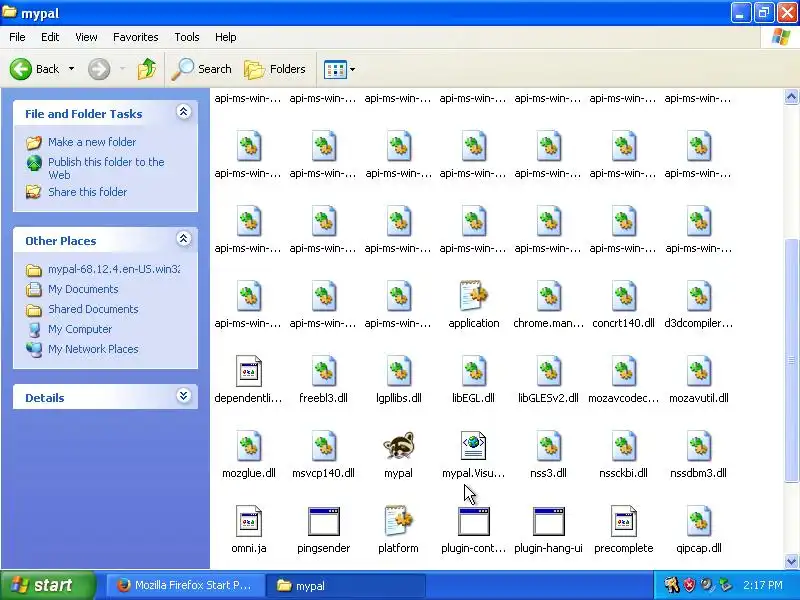The height and width of the screenshot is (600, 800).
Task: Open the Edit menu
Action: click(50, 37)
